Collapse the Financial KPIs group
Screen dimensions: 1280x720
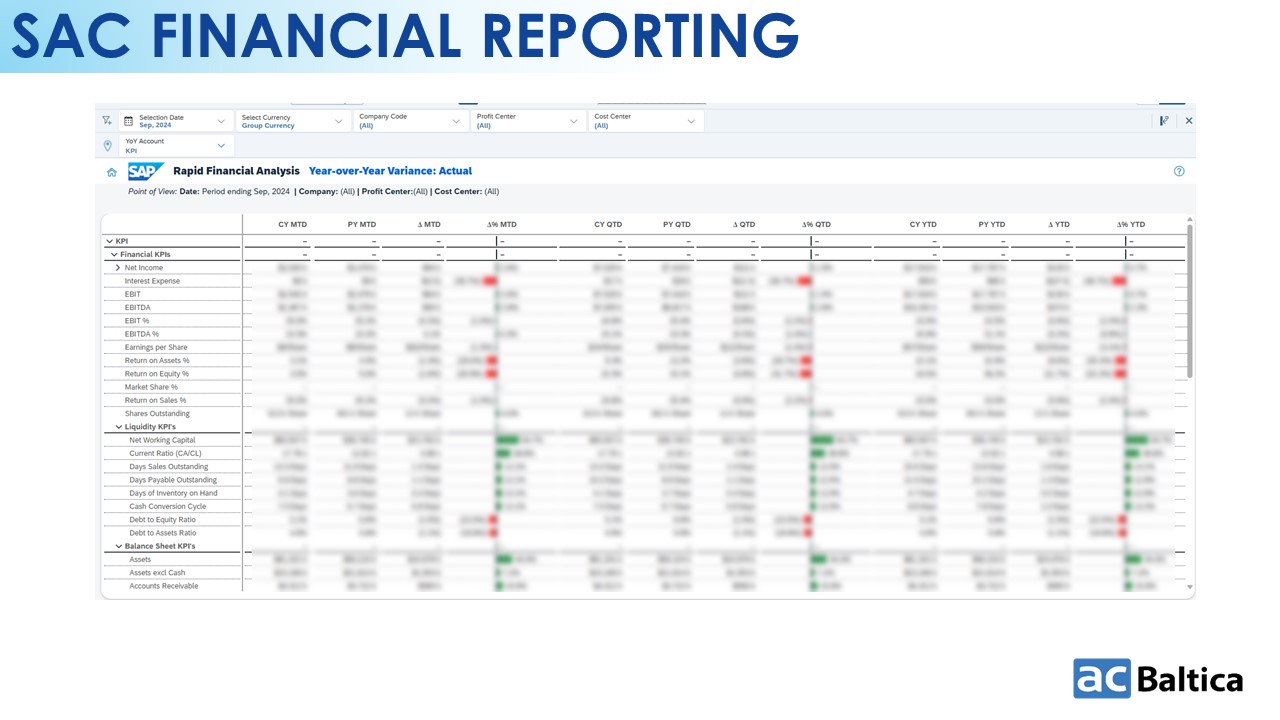point(115,255)
